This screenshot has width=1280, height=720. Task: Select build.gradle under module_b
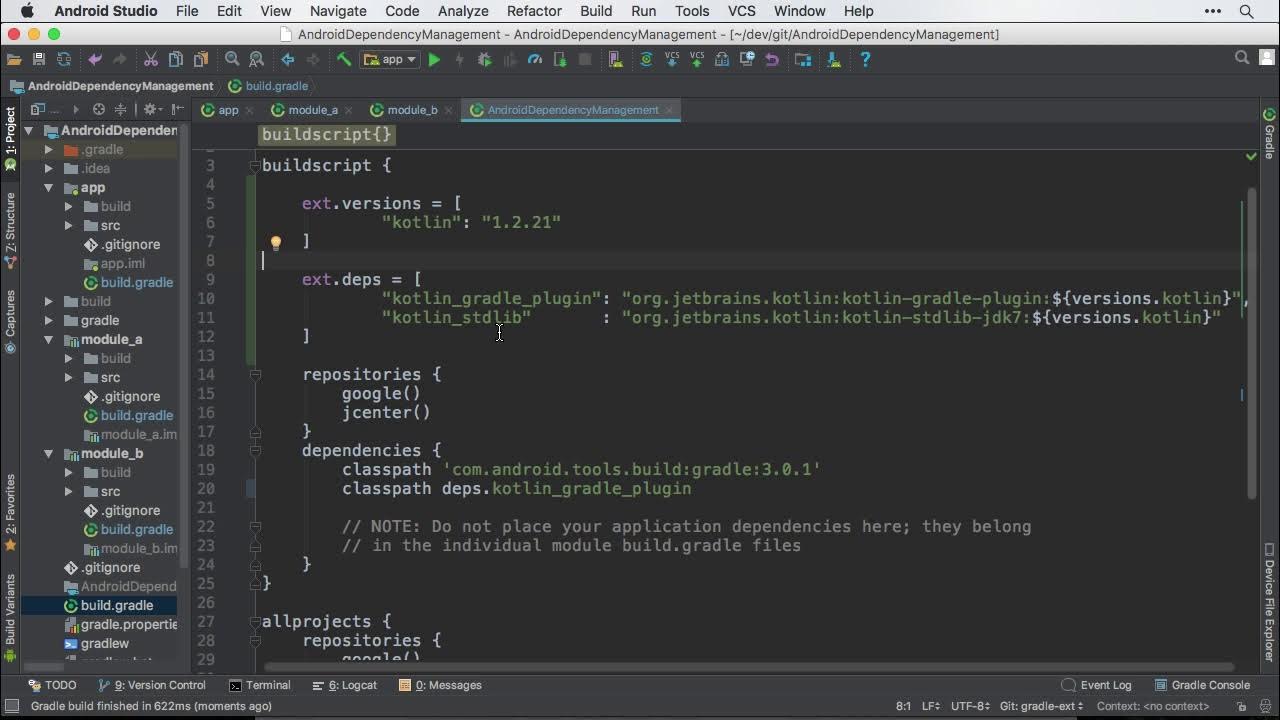(x=128, y=530)
